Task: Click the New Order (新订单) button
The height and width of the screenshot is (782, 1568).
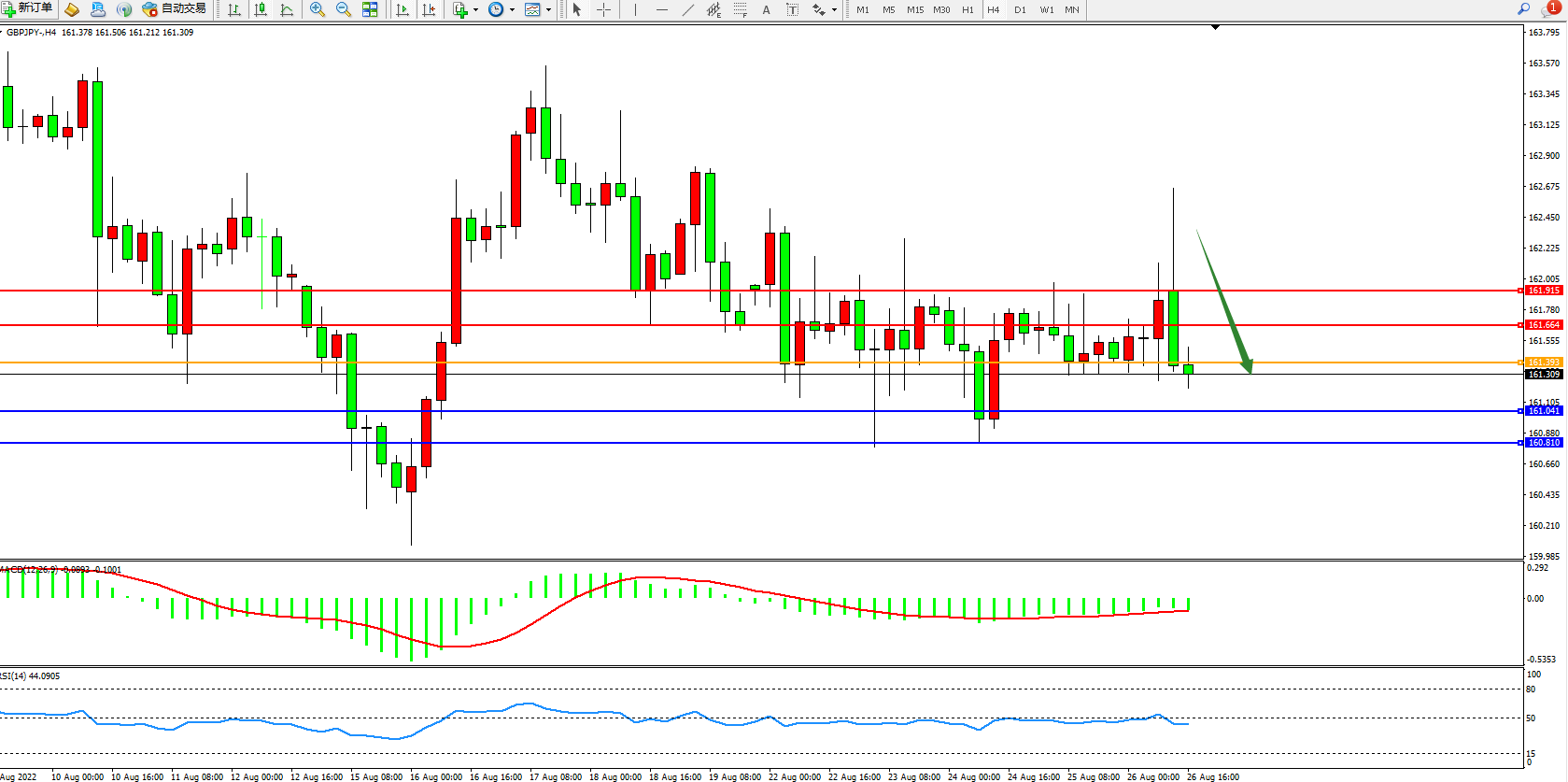Action: [x=28, y=9]
